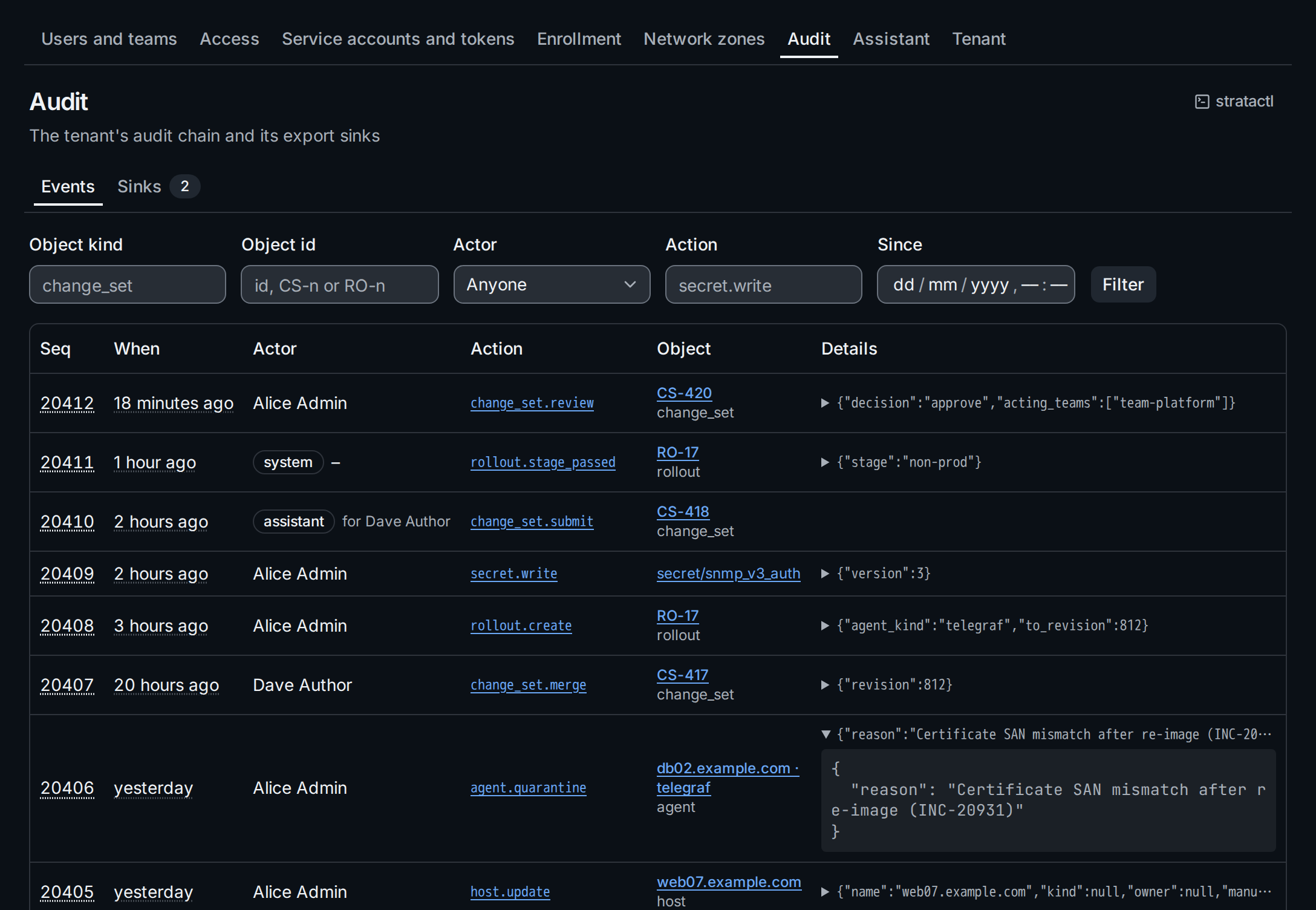Expand telegraf to_revision 812 details

[x=825, y=626]
